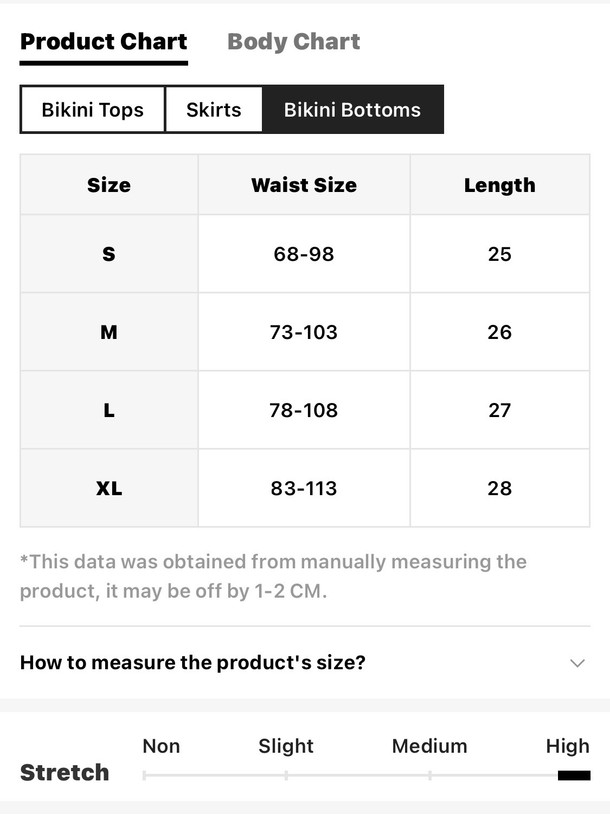Click the Slight tick on Stretch bar
This screenshot has width=610, height=820.
286,775
